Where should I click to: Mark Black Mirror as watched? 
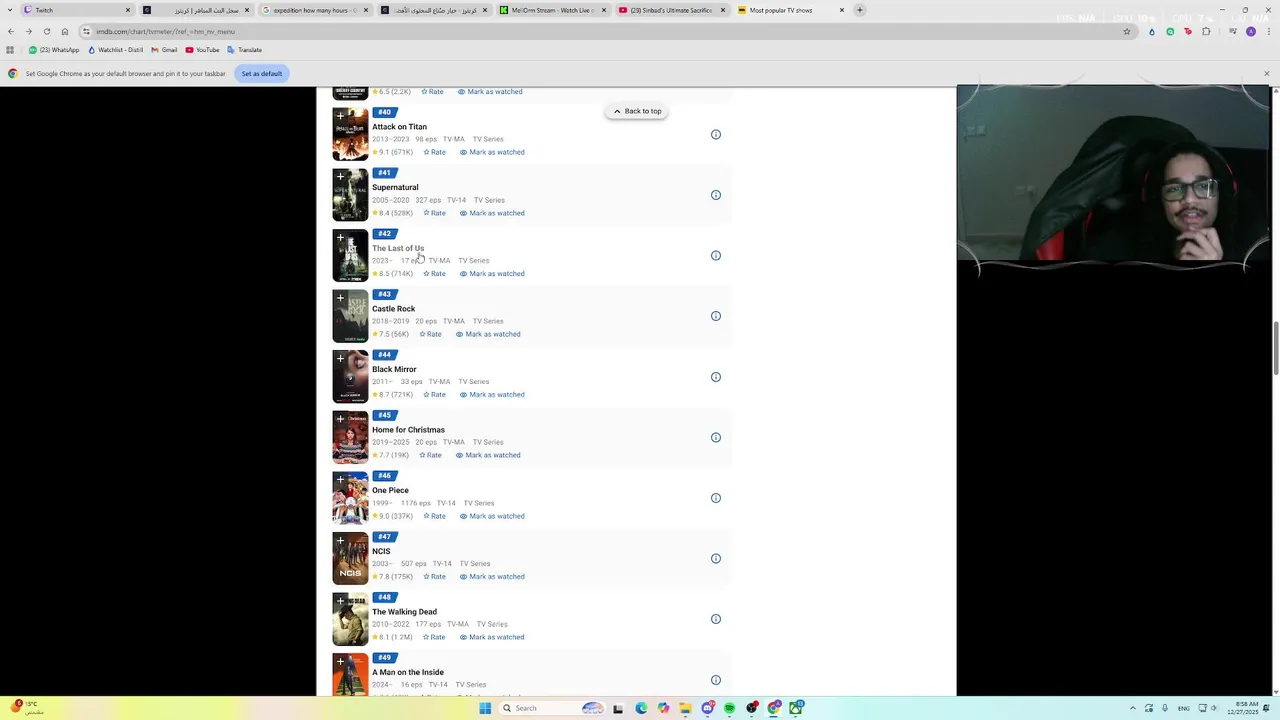[x=492, y=395]
